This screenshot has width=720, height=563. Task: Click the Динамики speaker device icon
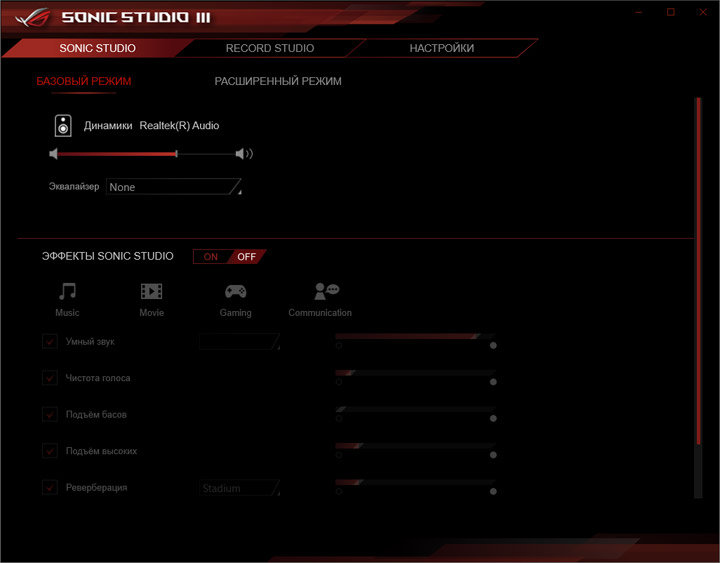click(63, 125)
